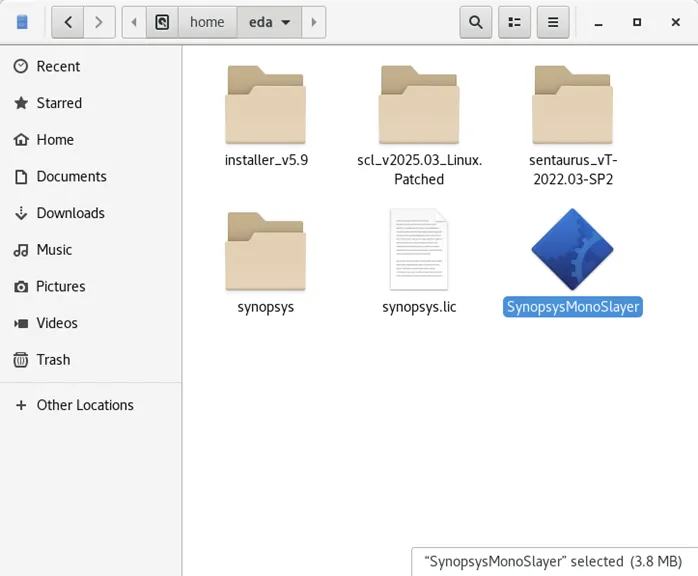Open the eda path dropdown menu
This screenshot has height=576, width=698.
tap(269, 22)
